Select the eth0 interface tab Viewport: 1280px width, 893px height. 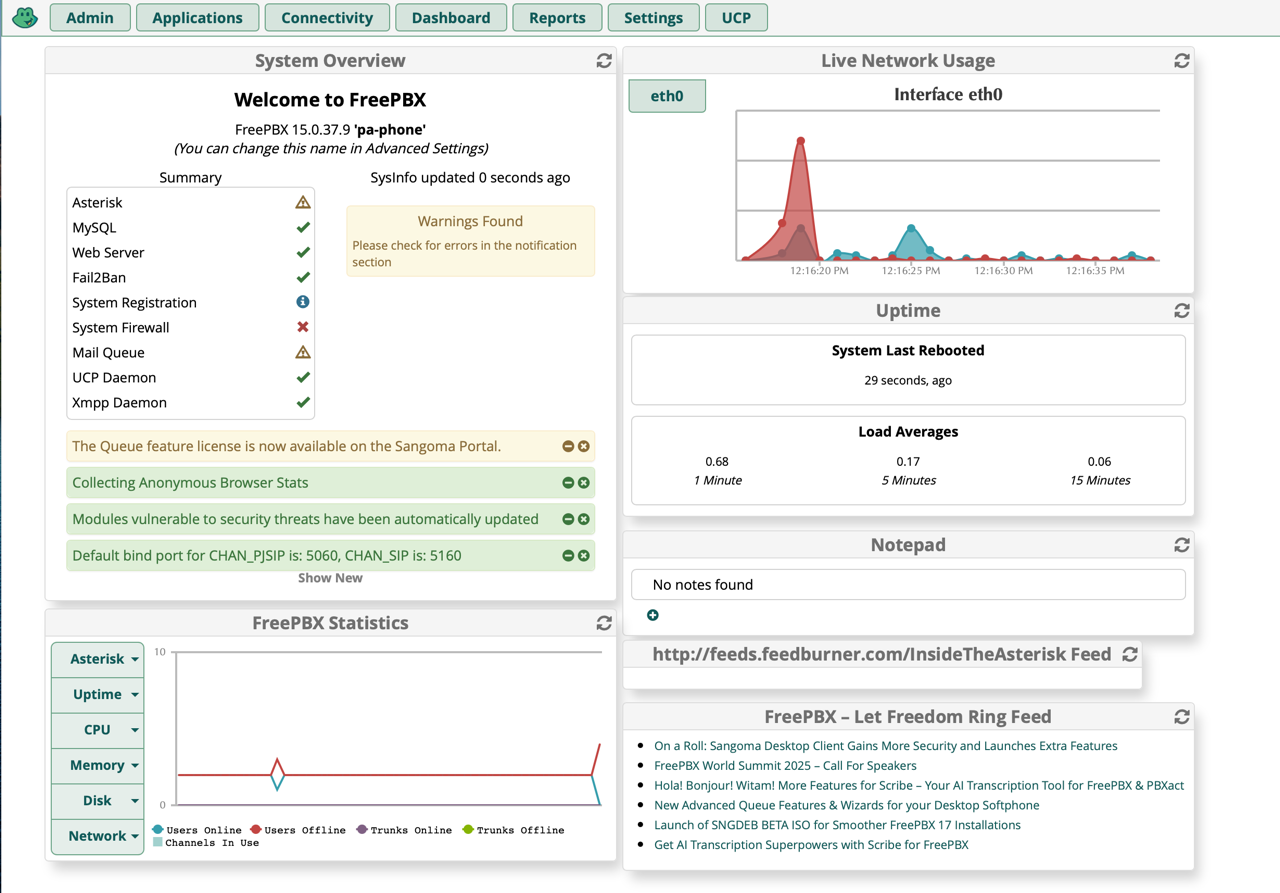(x=667, y=96)
